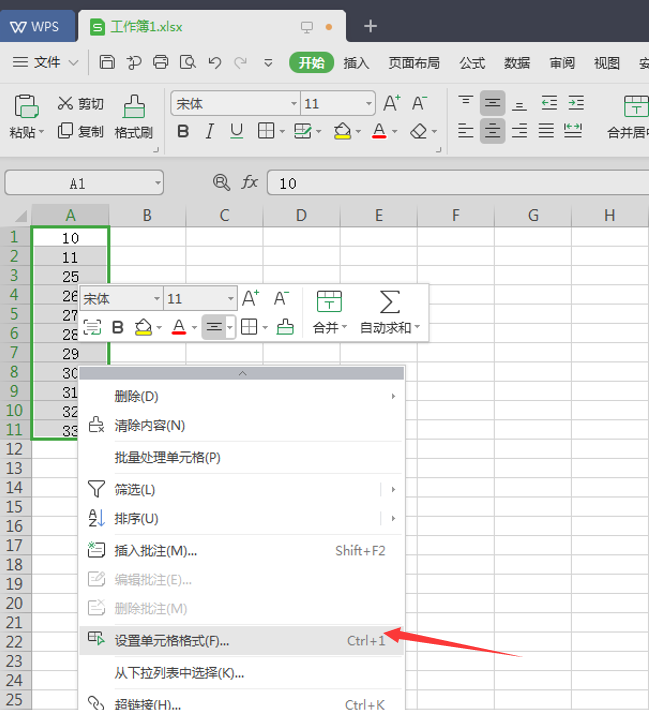Image resolution: width=650 pixels, height=710 pixels.
Task: Switch to the 公式 ribbon tab
Action: pos(472,63)
